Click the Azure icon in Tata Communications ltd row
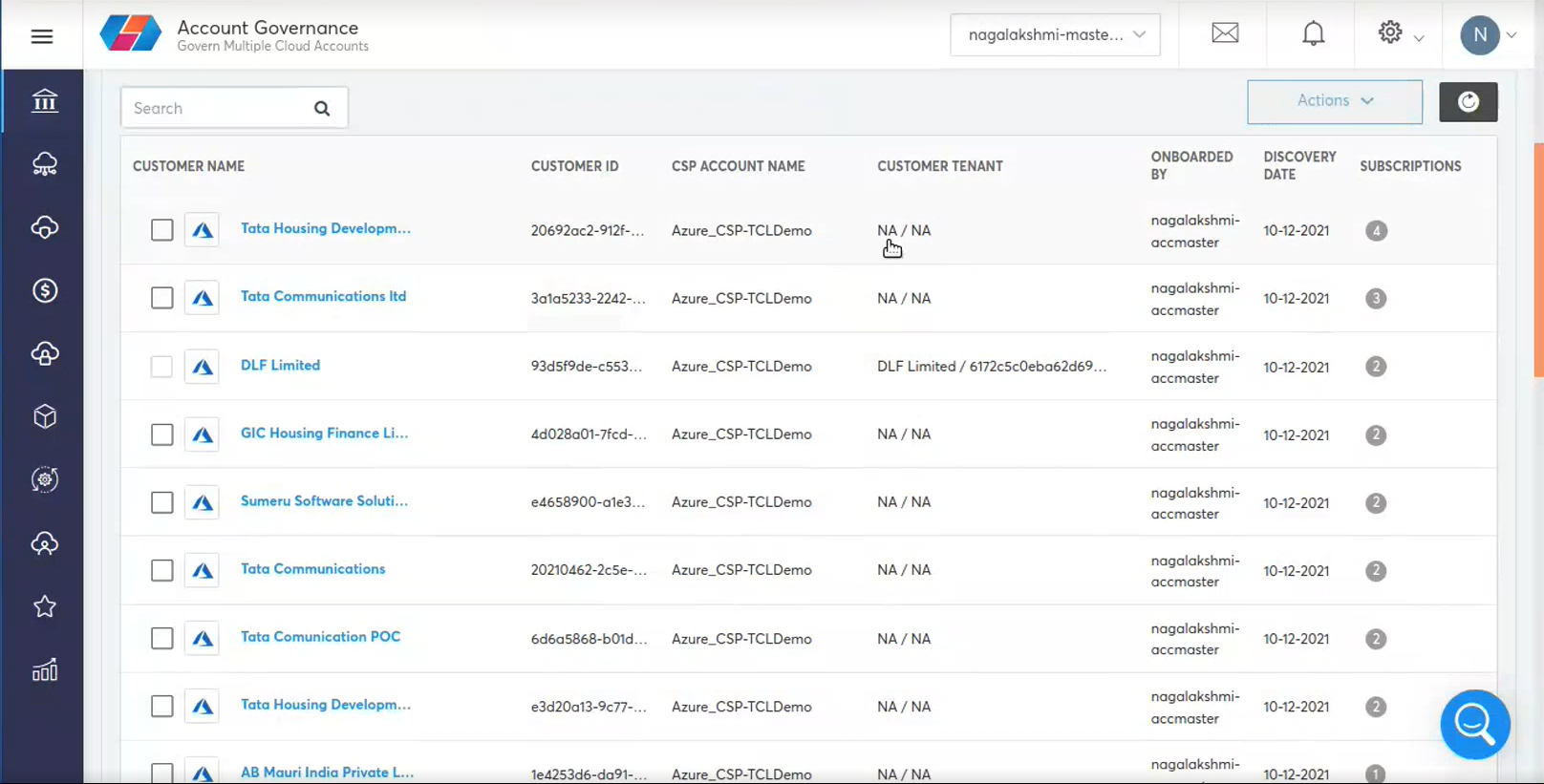 202,298
